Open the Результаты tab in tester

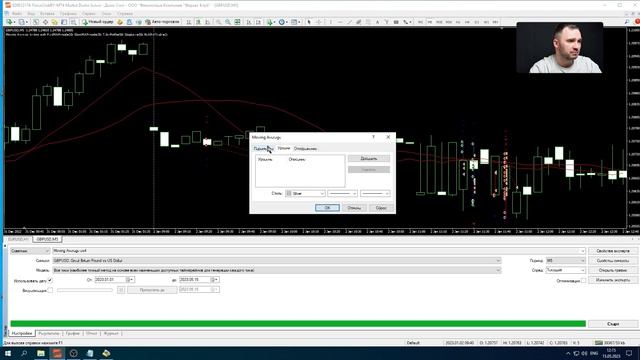pyautogui.click(x=49, y=333)
